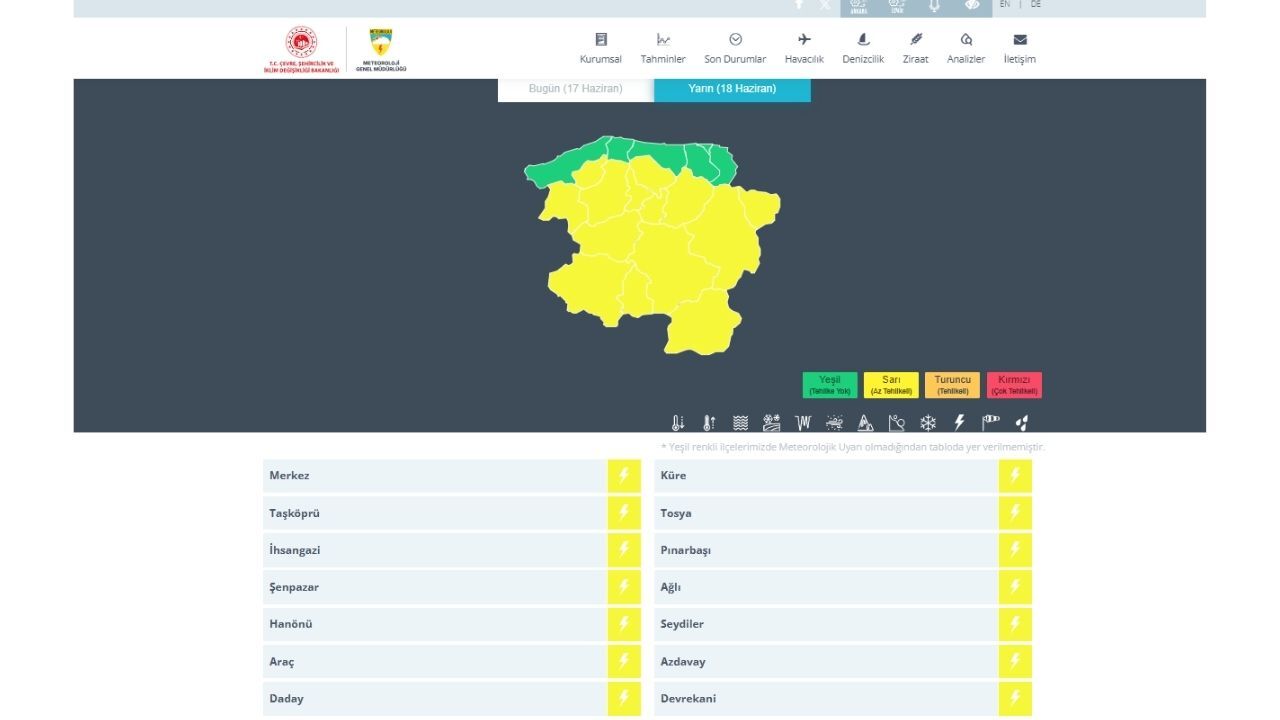Select the windsock wind warning icon
1280x720 pixels.
click(991, 422)
